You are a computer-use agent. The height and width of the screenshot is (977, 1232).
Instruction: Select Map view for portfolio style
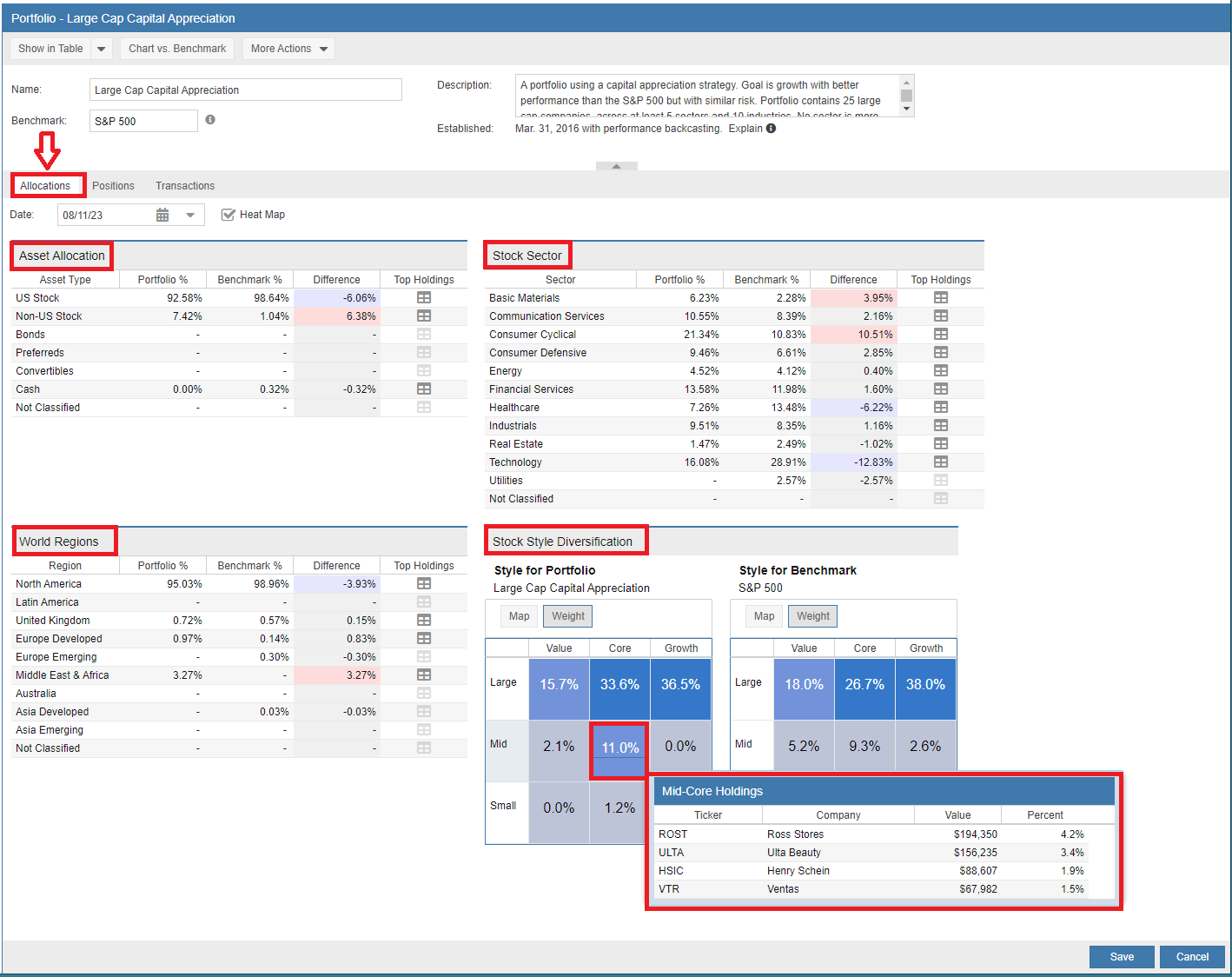519,616
